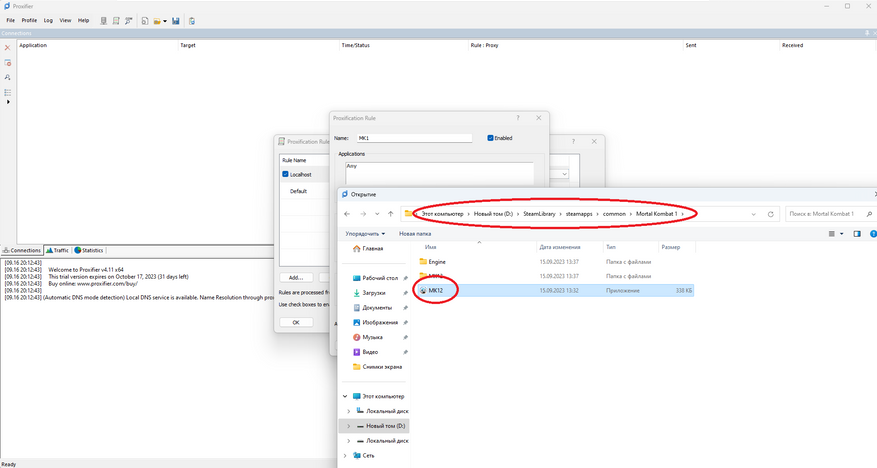Click the rule Name input field
This screenshot has width=877, height=468.
(414, 138)
